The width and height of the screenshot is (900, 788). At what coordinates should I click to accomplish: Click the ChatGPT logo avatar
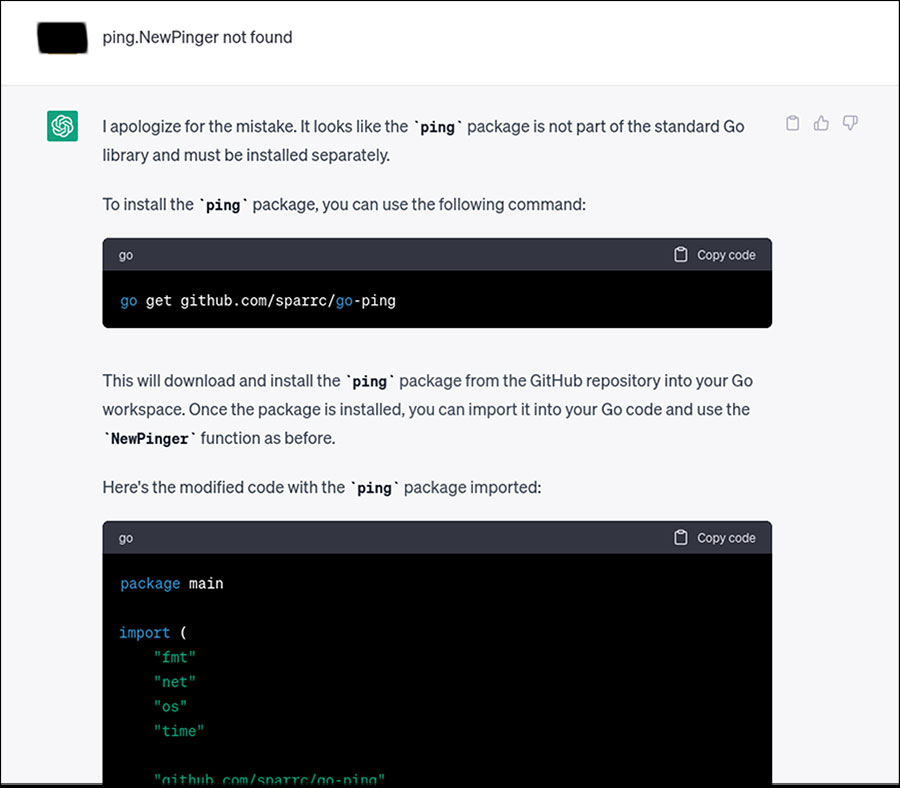62,126
